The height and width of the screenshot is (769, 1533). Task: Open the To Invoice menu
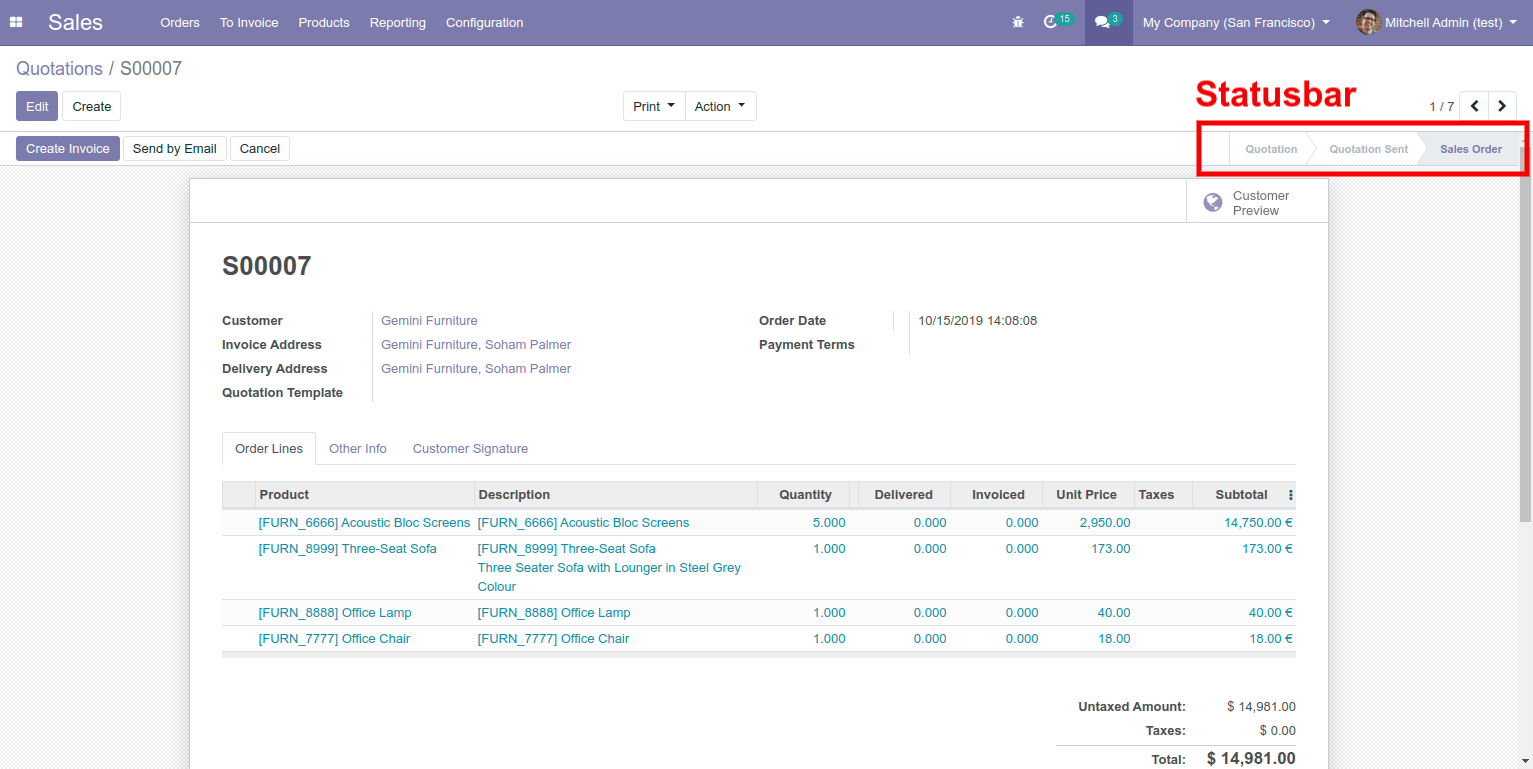click(x=249, y=22)
